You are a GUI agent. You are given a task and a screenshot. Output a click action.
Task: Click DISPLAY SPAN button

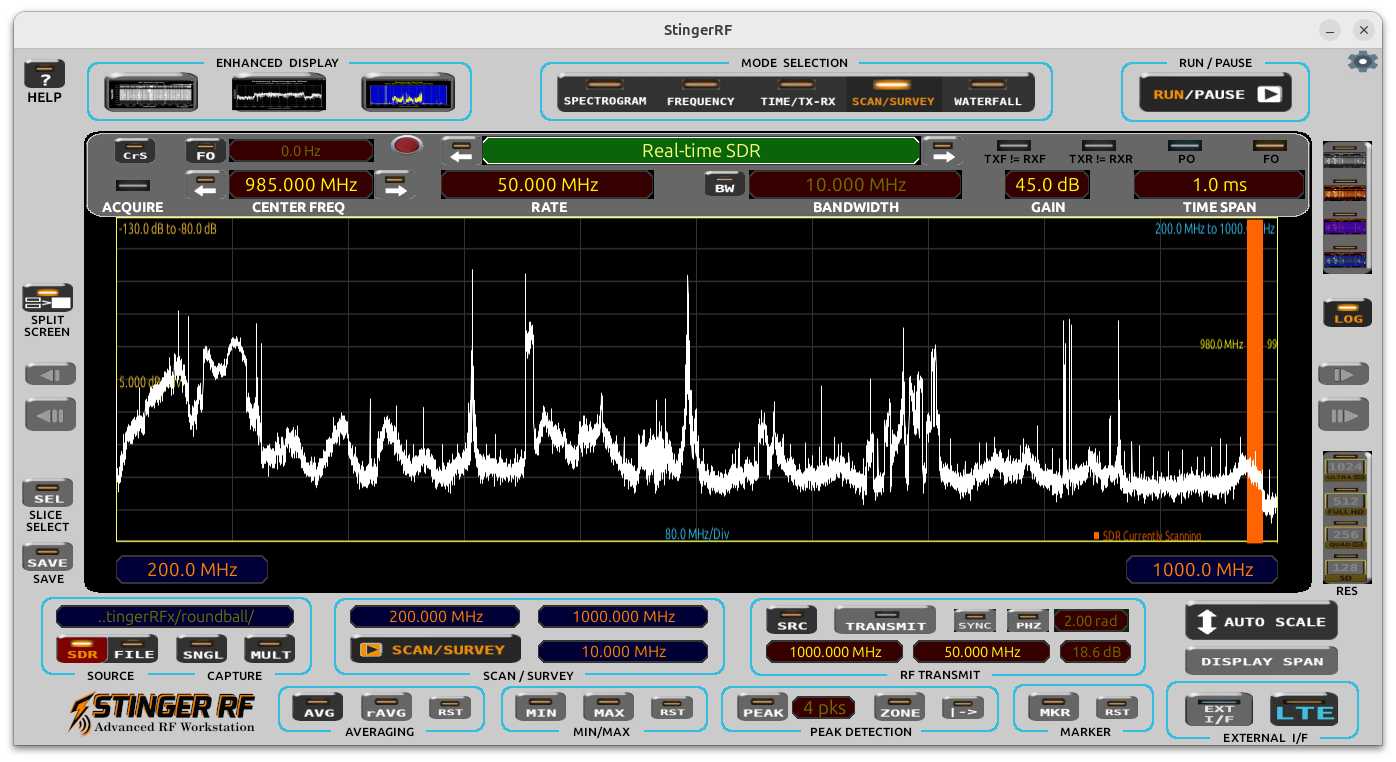1261,661
